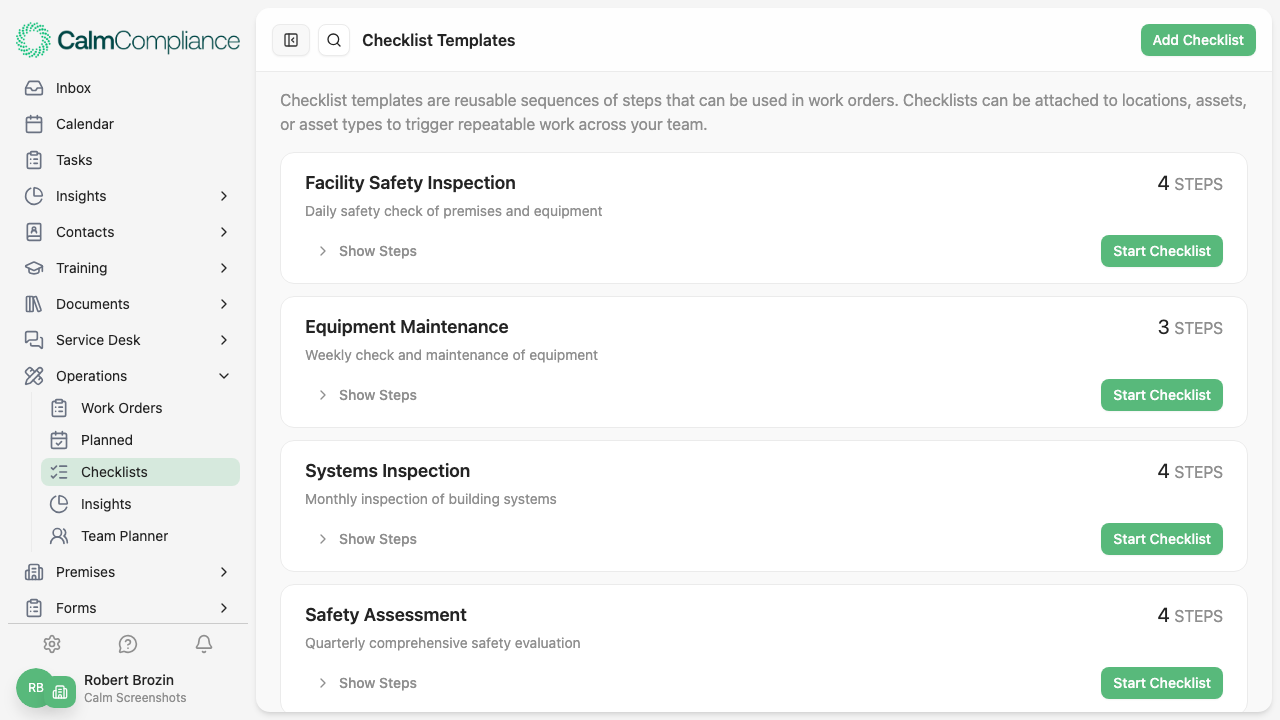Click "Monthly inspection of building systems" description
Image resolution: width=1280 pixels, height=720 pixels.
[x=431, y=499]
